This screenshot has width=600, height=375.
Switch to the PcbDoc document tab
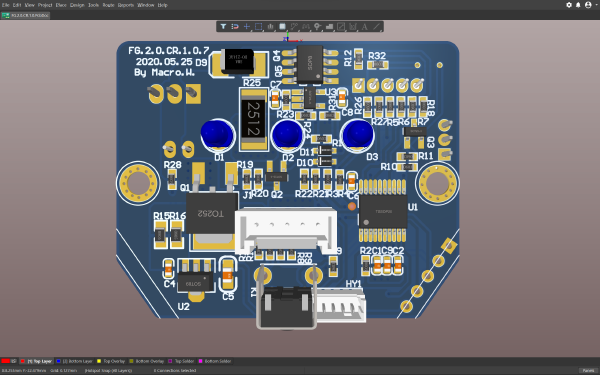click(25, 15)
